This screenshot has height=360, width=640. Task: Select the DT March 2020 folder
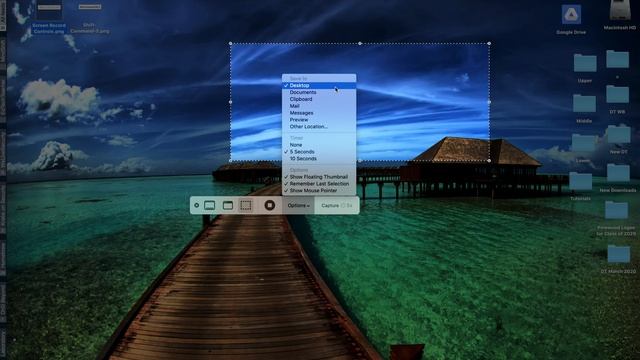619,254
